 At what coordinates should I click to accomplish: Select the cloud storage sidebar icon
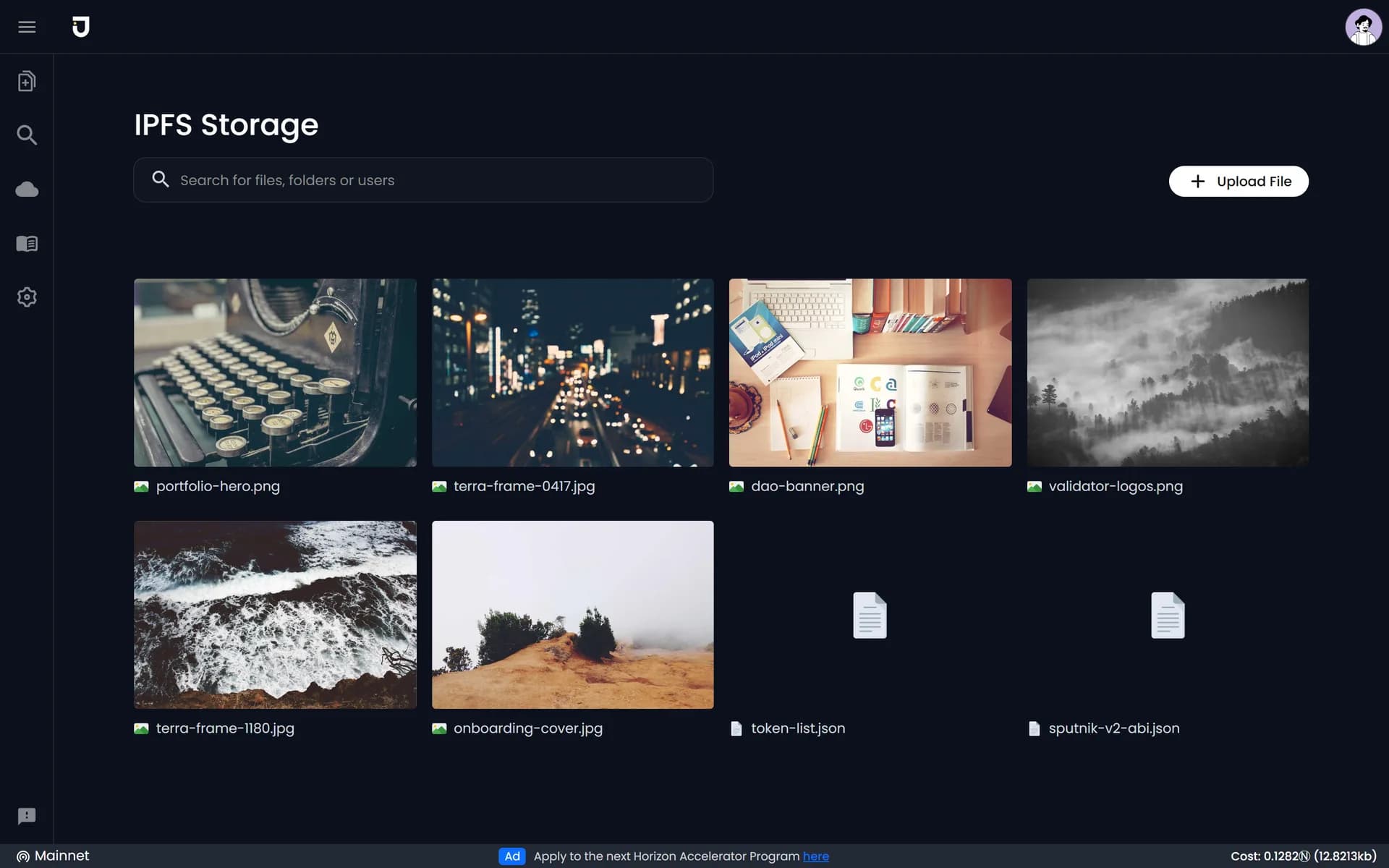pos(27,190)
